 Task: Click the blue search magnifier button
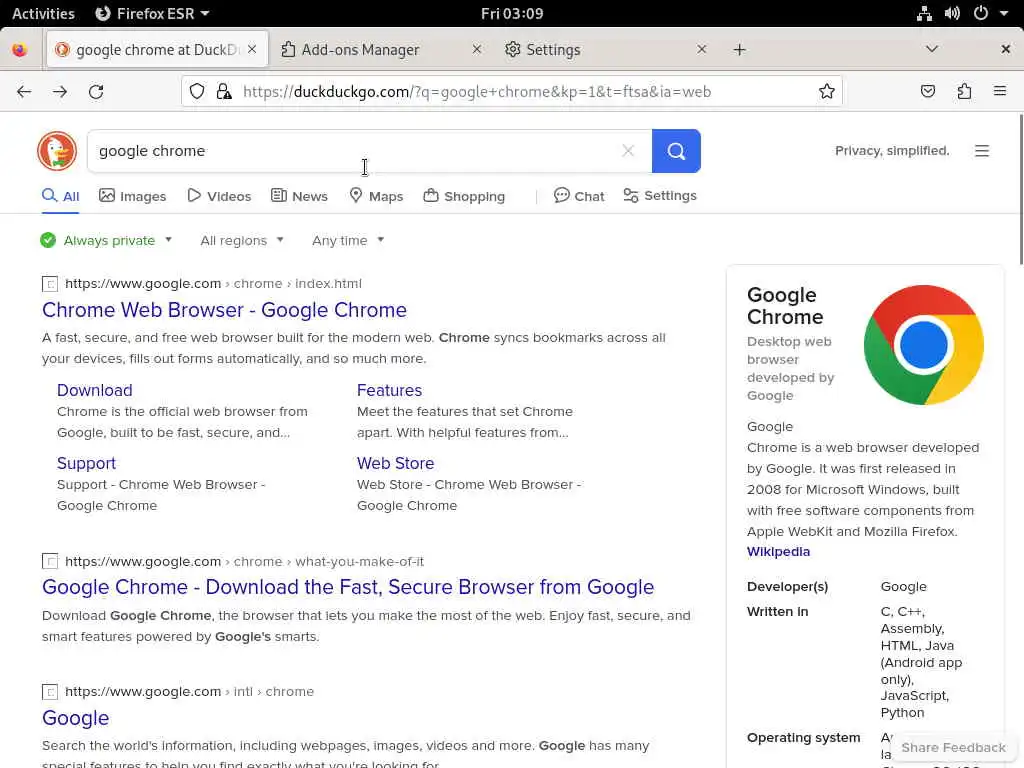tap(676, 151)
